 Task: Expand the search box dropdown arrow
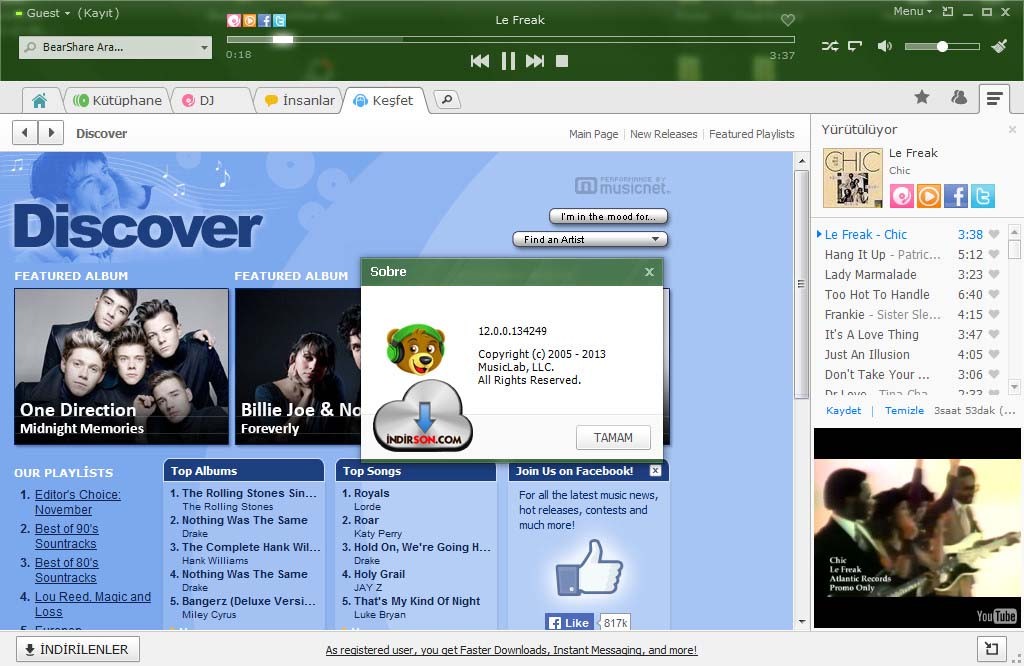point(204,47)
